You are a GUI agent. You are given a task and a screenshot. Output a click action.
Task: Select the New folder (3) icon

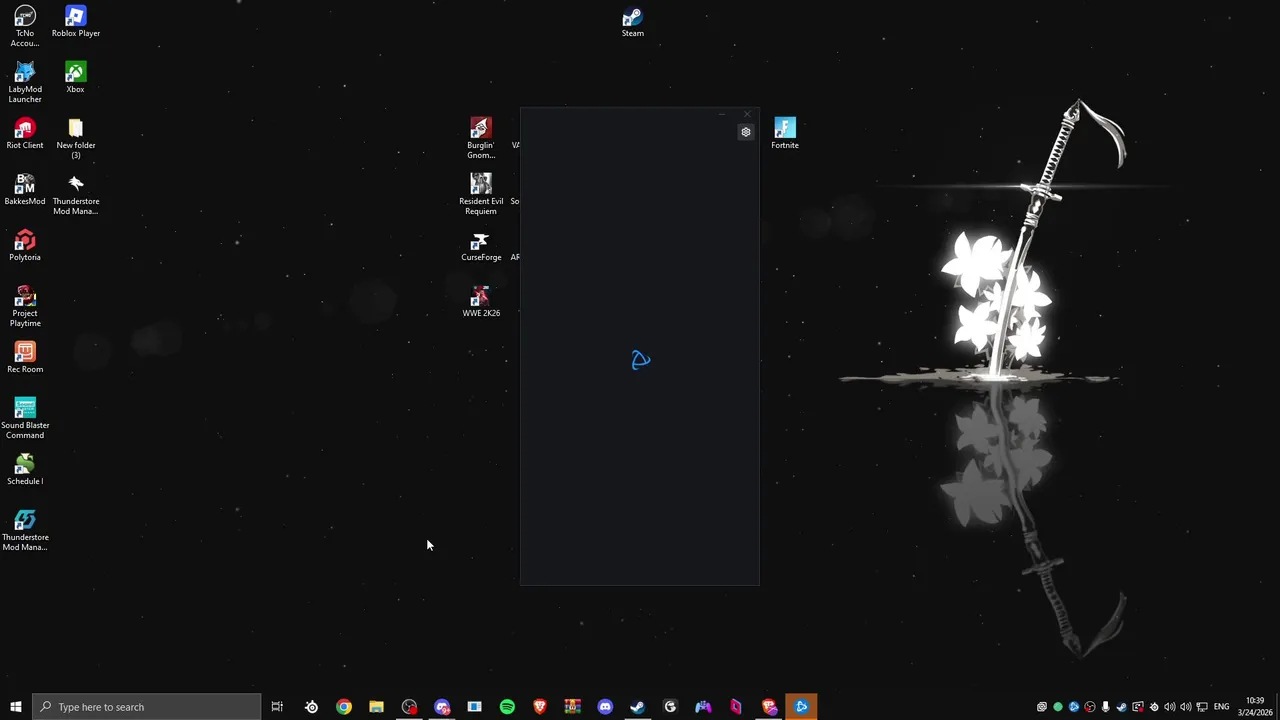(x=76, y=139)
